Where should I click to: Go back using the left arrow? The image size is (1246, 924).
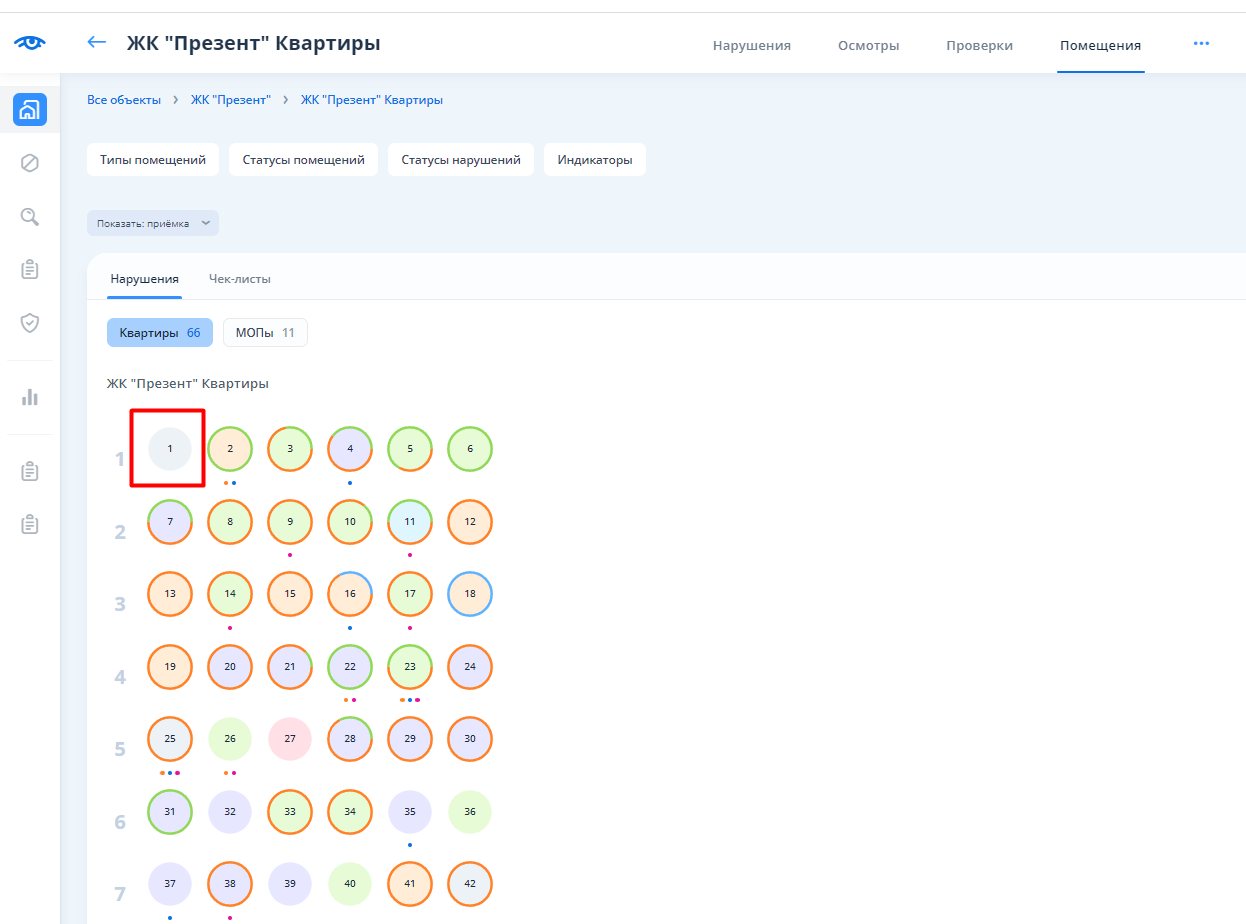click(x=97, y=42)
